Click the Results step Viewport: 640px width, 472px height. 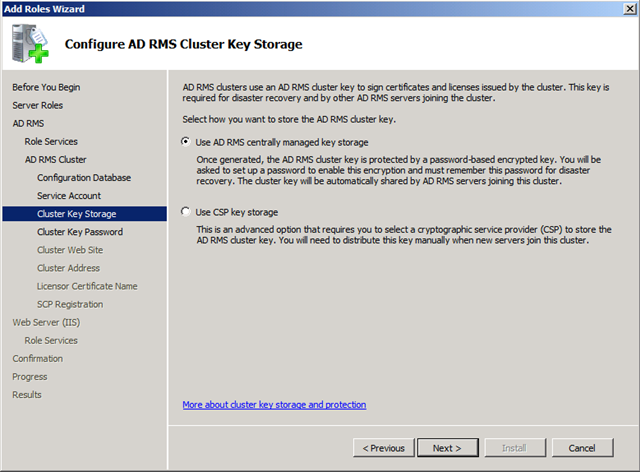coord(27,395)
